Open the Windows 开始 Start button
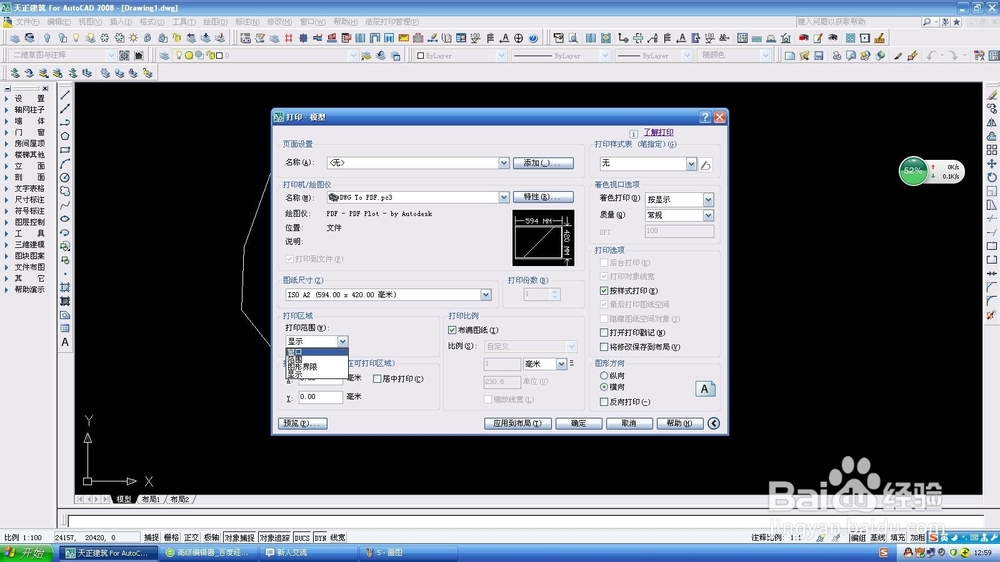Image resolution: width=1000 pixels, height=562 pixels. [x=26, y=552]
